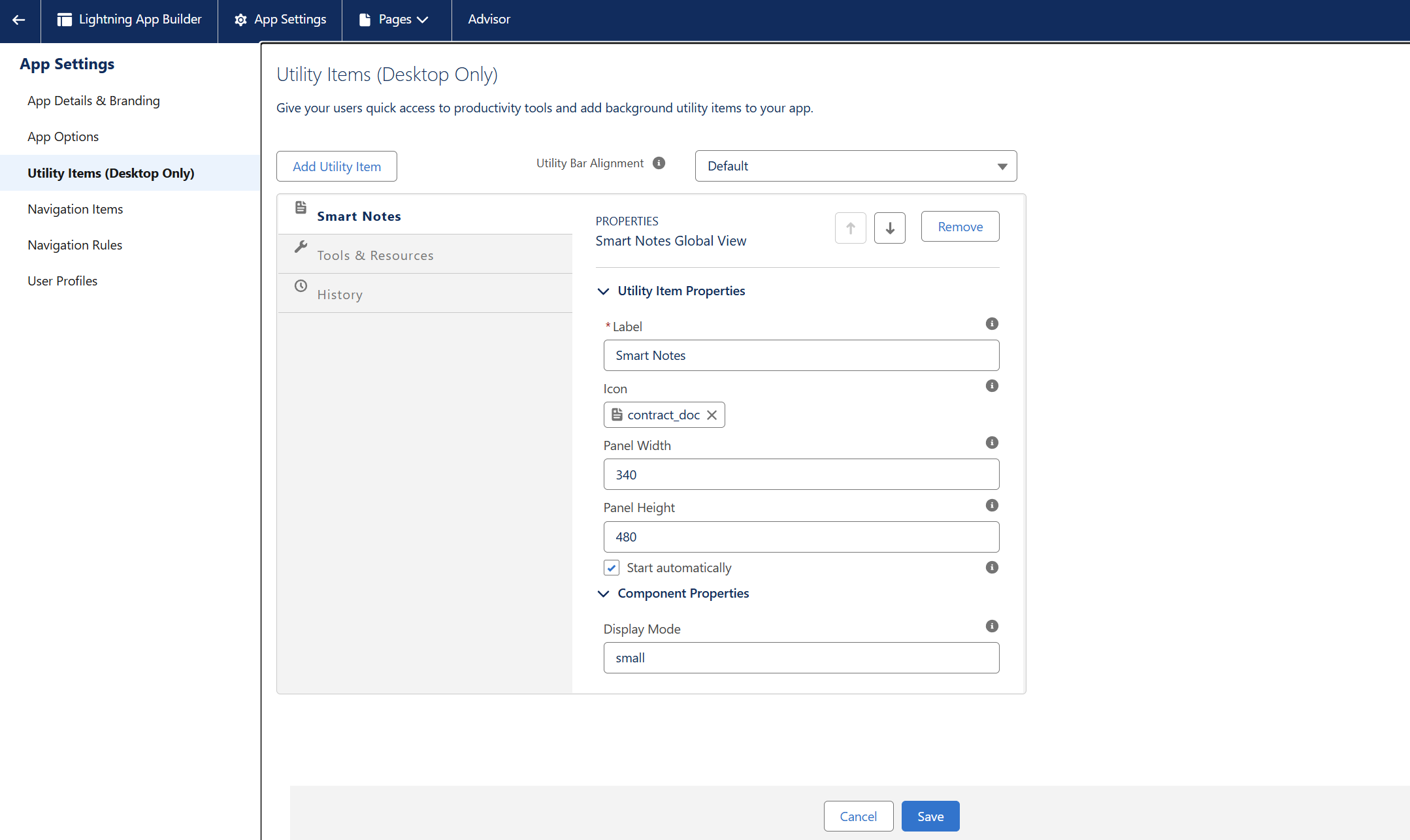Image resolution: width=1410 pixels, height=840 pixels.
Task: Open App Settings tab in header
Action: pos(280,20)
